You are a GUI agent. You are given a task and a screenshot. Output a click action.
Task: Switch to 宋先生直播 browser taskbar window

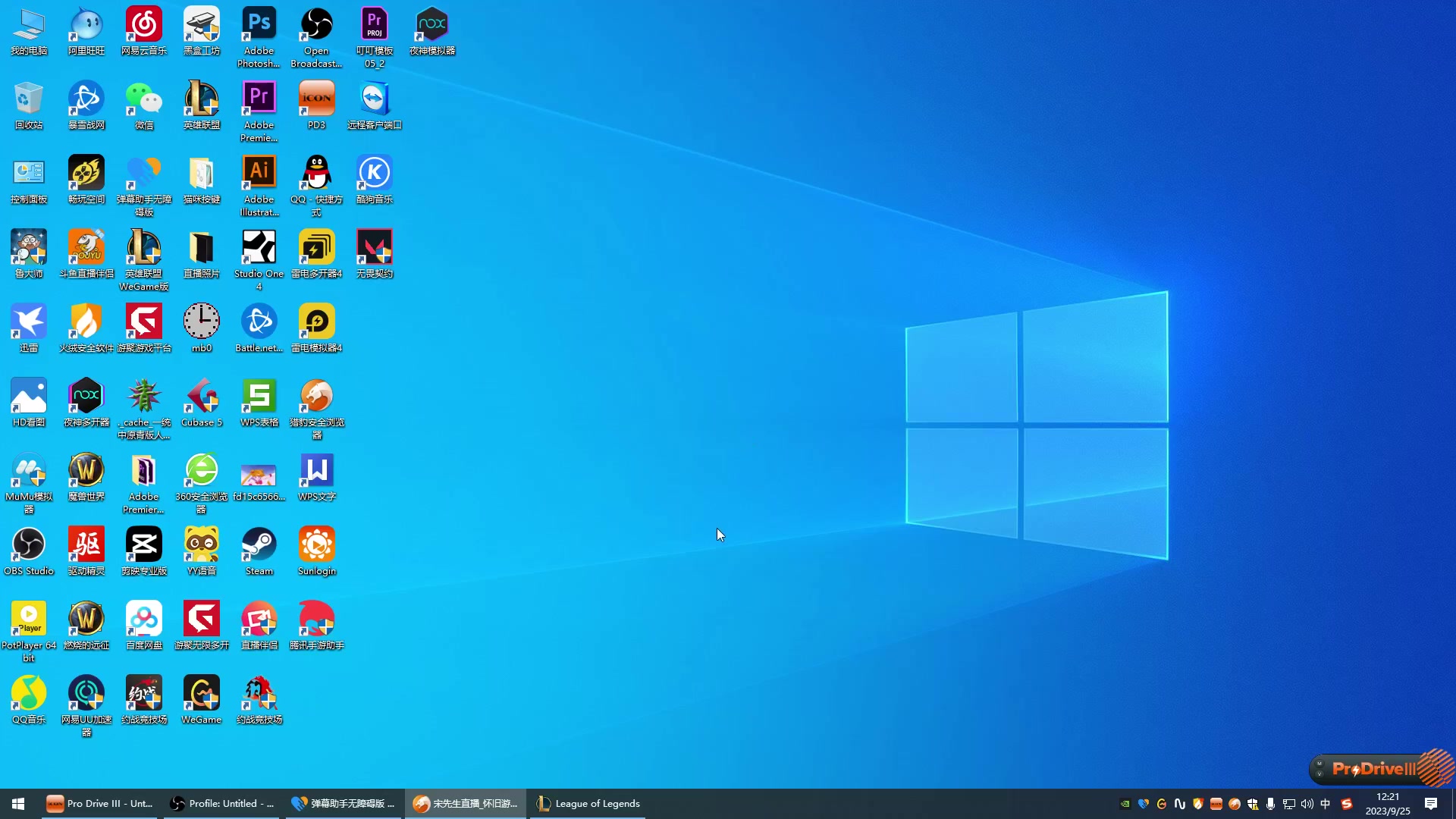click(466, 804)
